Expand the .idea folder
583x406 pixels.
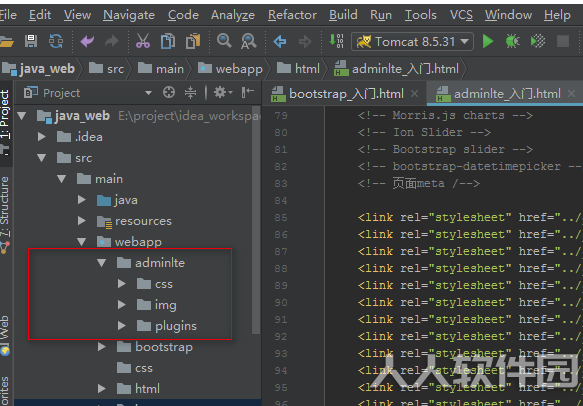(42, 137)
